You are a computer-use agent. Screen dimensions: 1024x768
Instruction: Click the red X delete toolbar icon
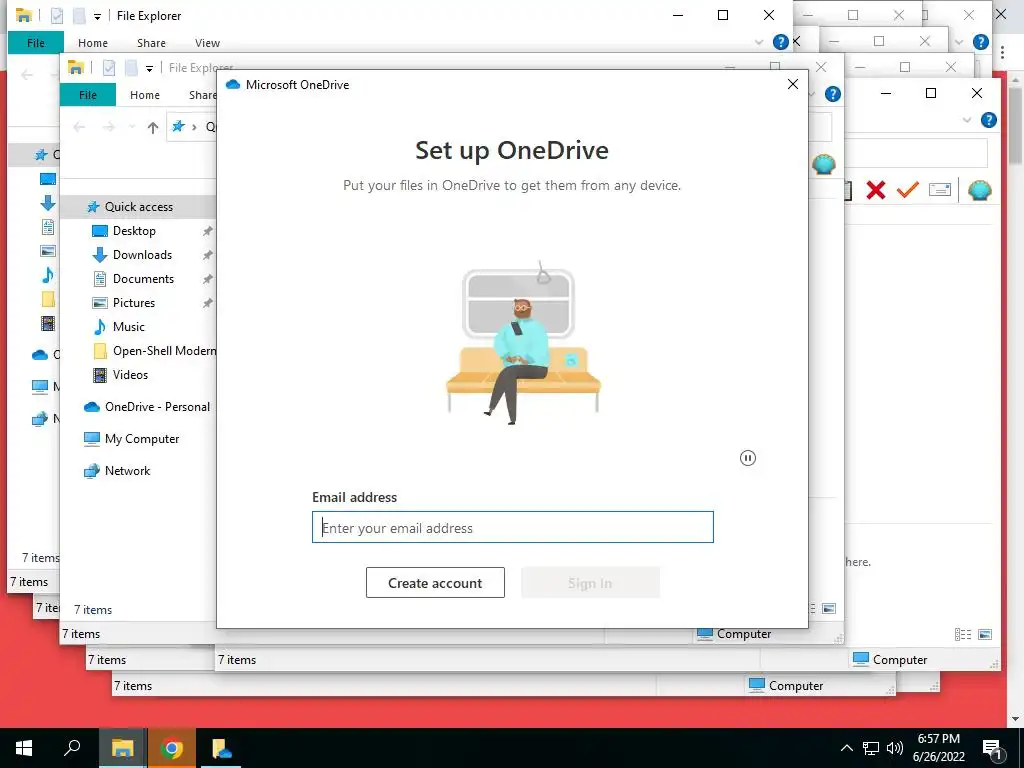click(x=876, y=190)
